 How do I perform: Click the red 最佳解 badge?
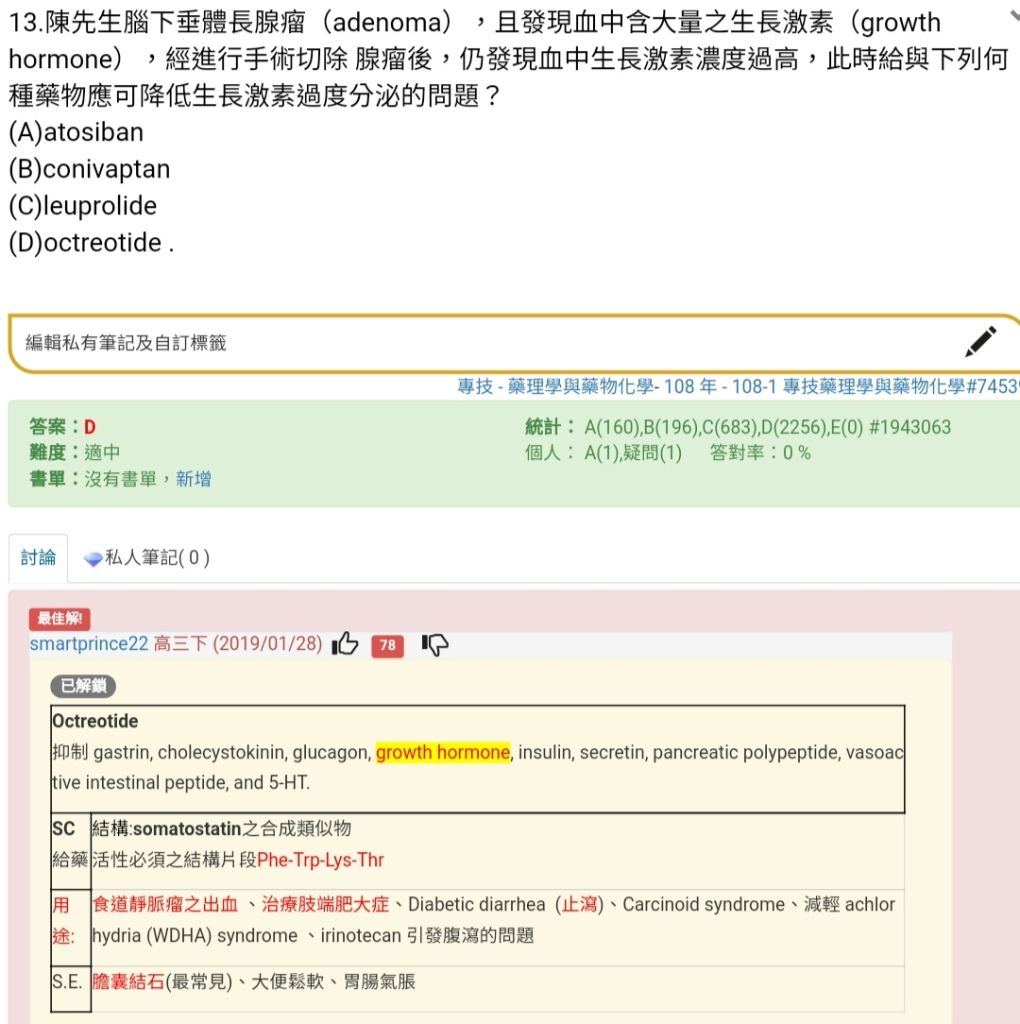coord(60,619)
